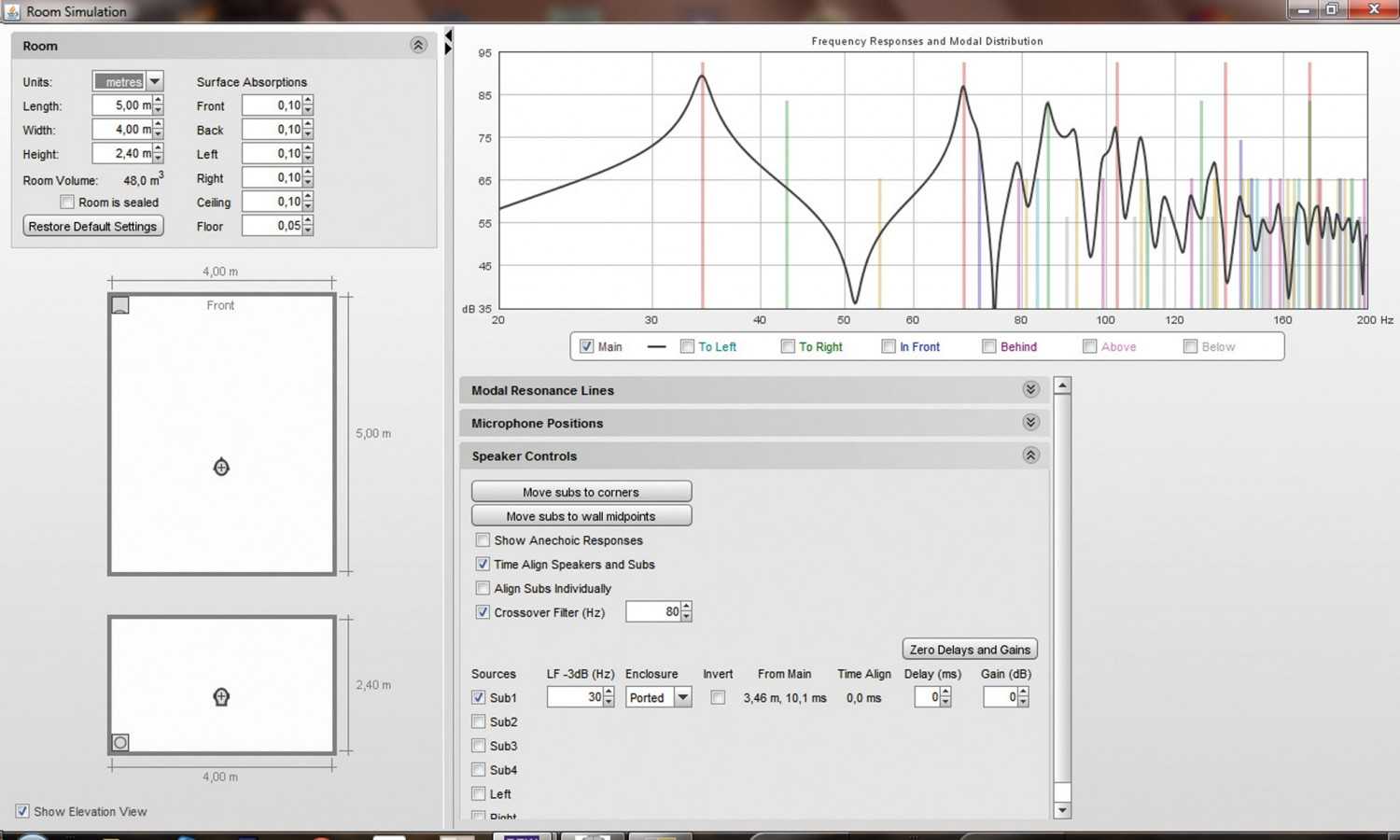Click the Back absorption field
This screenshot has height=840, width=1400.
272,130
